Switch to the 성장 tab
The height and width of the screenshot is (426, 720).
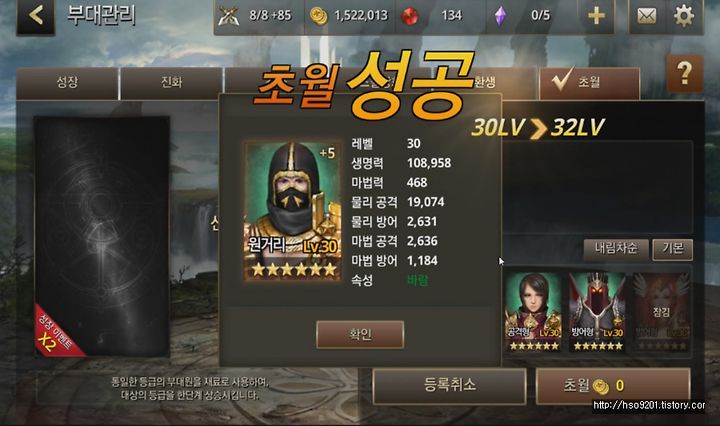click(68, 83)
